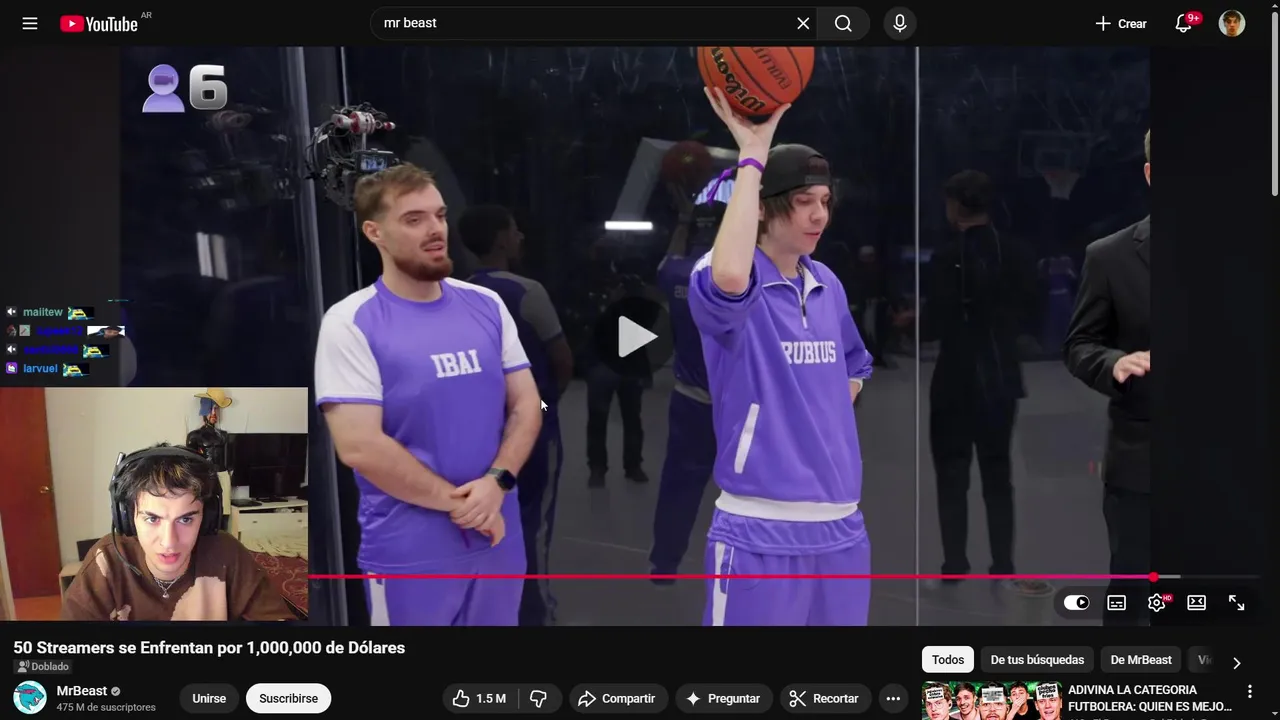The image size is (1280, 720).
Task: Open account avatar menu
Action: pos(1232,23)
